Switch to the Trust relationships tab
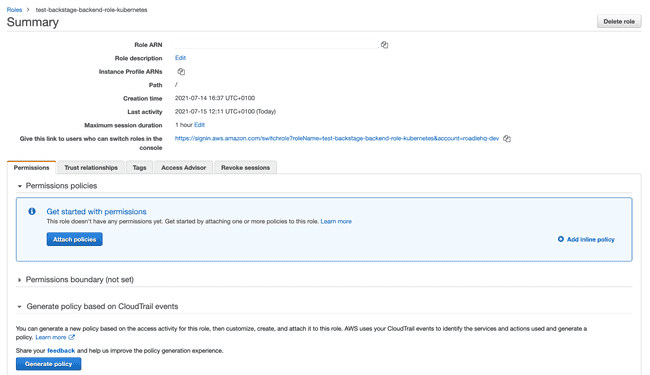650x375 pixels. [x=91, y=167]
